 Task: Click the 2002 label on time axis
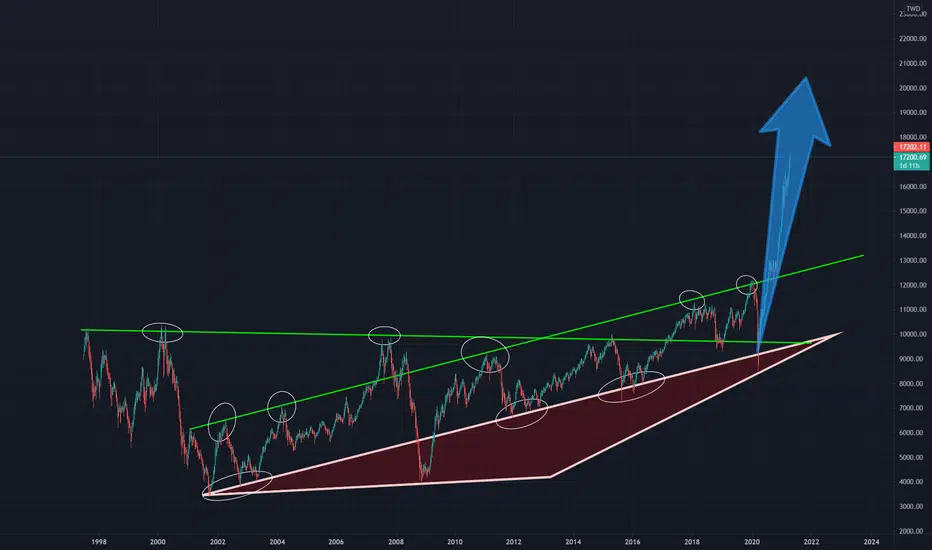click(x=218, y=542)
